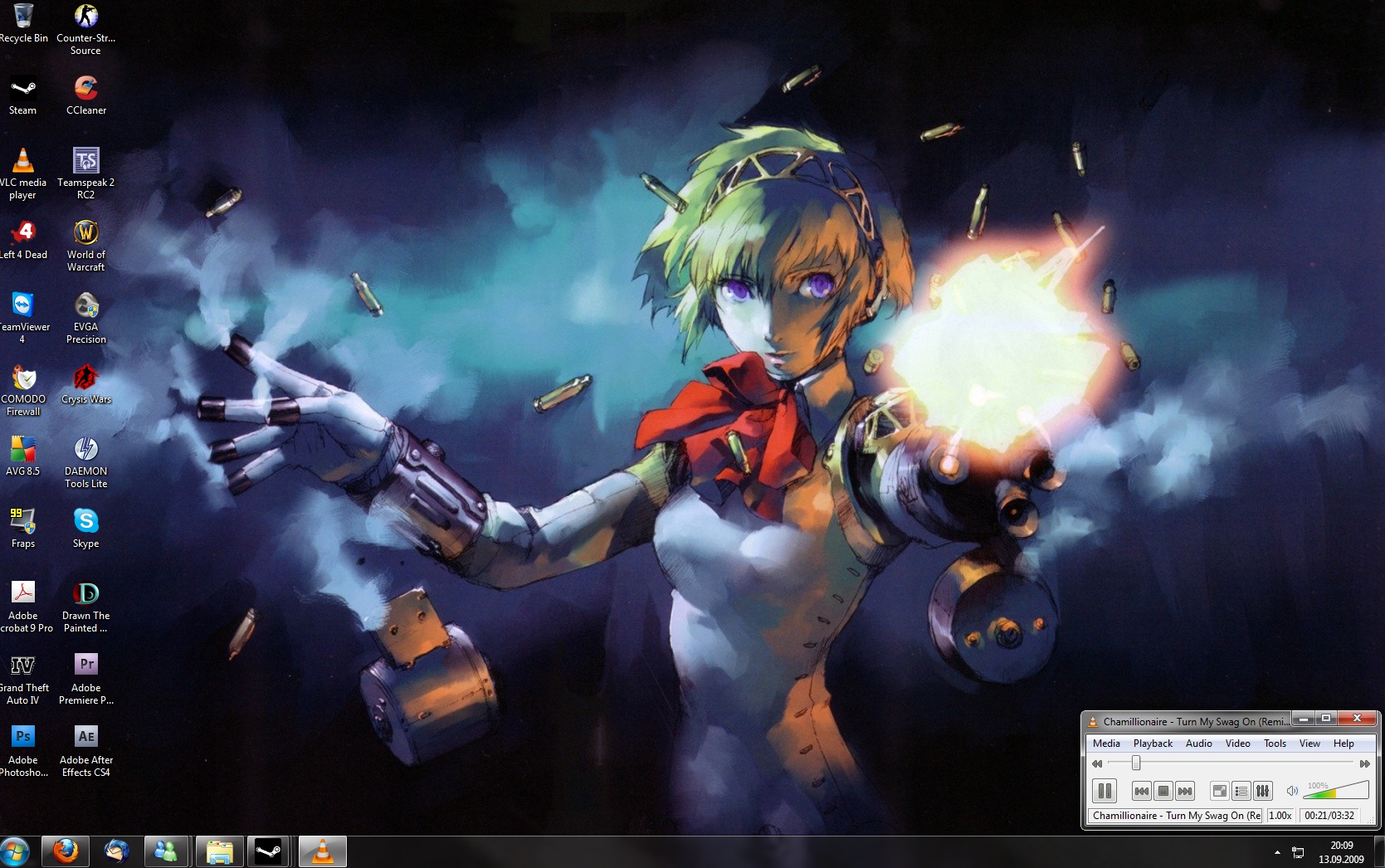The width and height of the screenshot is (1385, 868).
Task: Open Thunderbird from the taskbar
Action: click(x=116, y=851)
